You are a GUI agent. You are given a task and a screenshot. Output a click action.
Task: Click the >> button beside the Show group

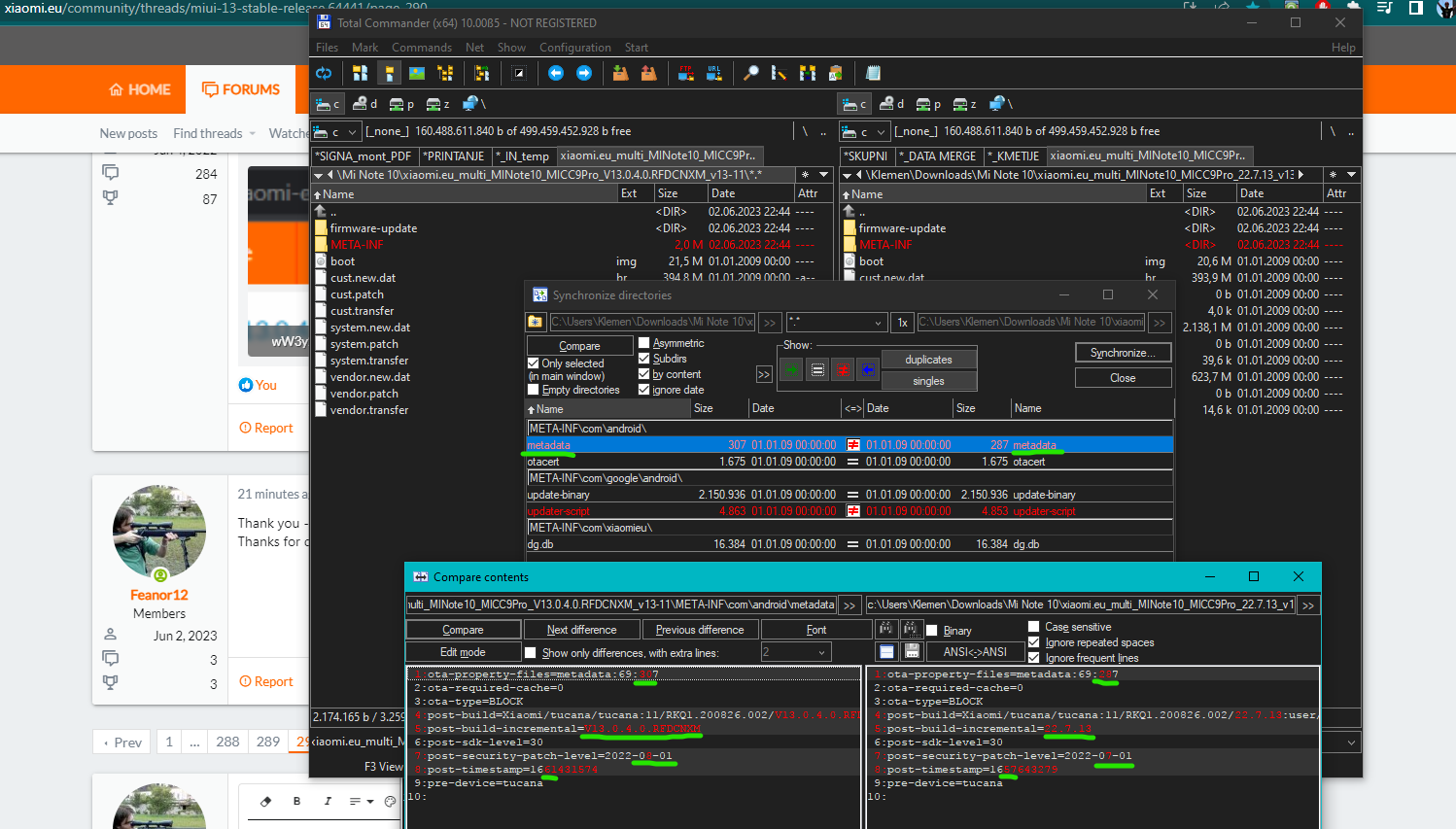pos(764,374)
